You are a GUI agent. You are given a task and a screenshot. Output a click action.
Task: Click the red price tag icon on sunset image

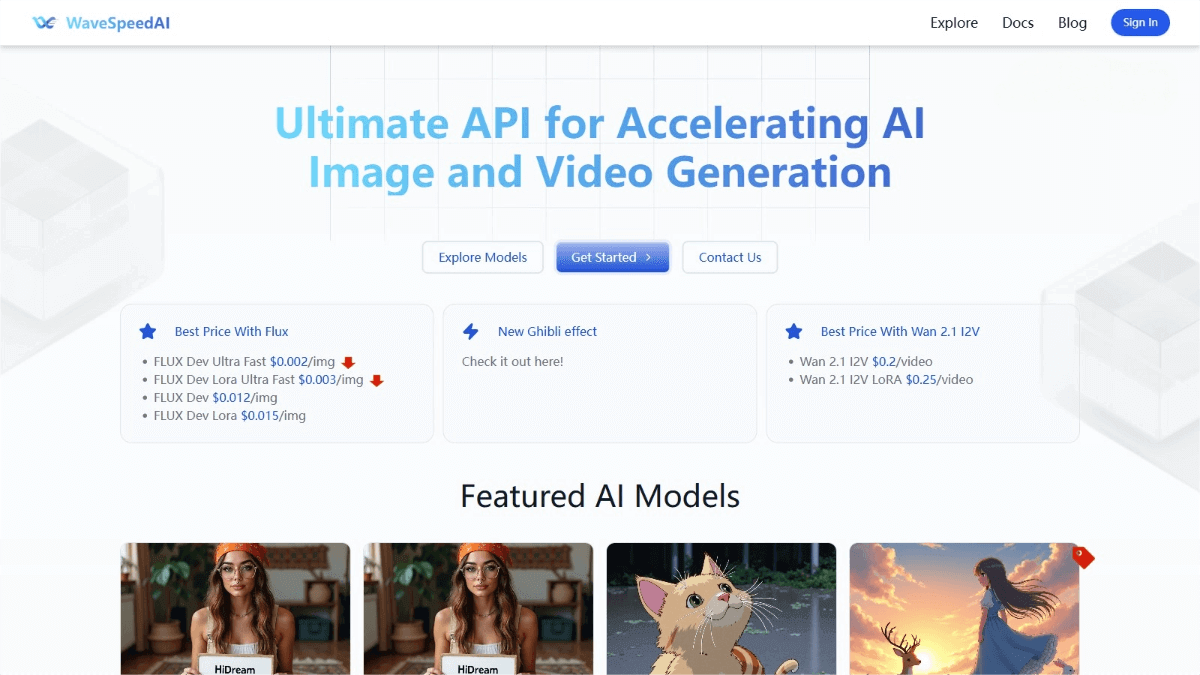[1082, 557]
